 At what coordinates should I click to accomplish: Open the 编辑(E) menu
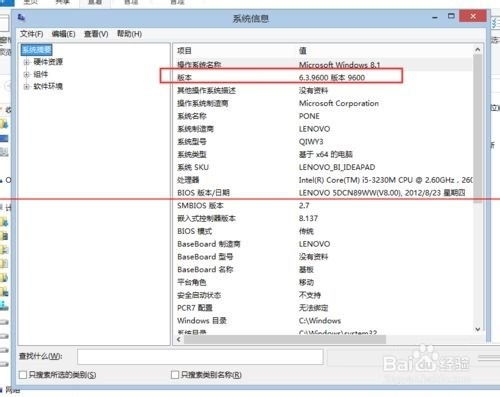(x=63, y=34)
